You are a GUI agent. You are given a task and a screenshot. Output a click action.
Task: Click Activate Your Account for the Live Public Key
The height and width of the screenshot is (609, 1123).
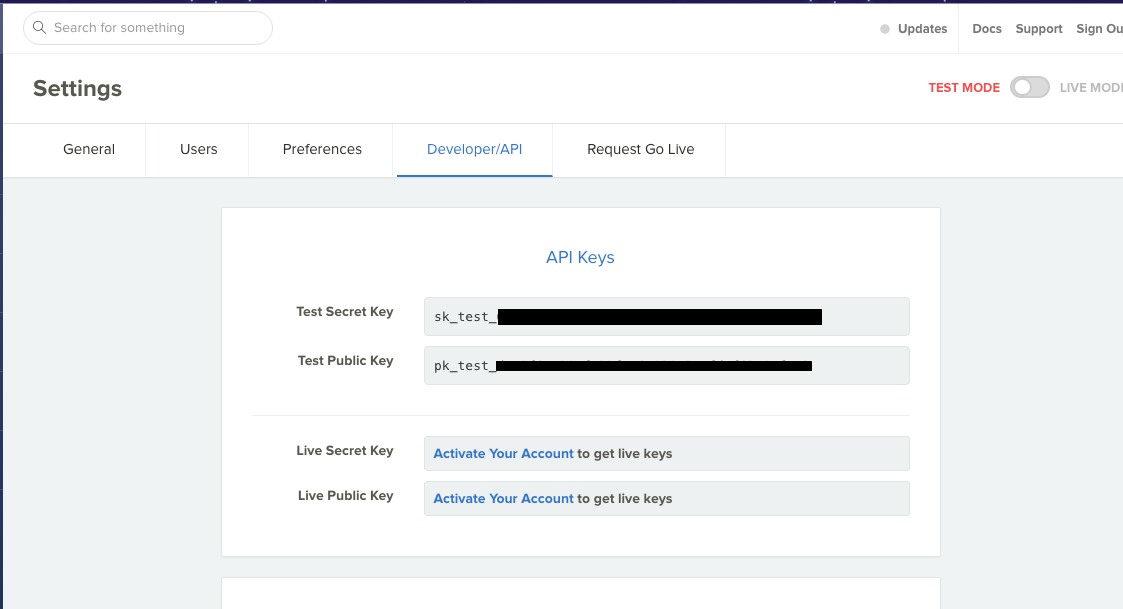(x=503, y=498)
